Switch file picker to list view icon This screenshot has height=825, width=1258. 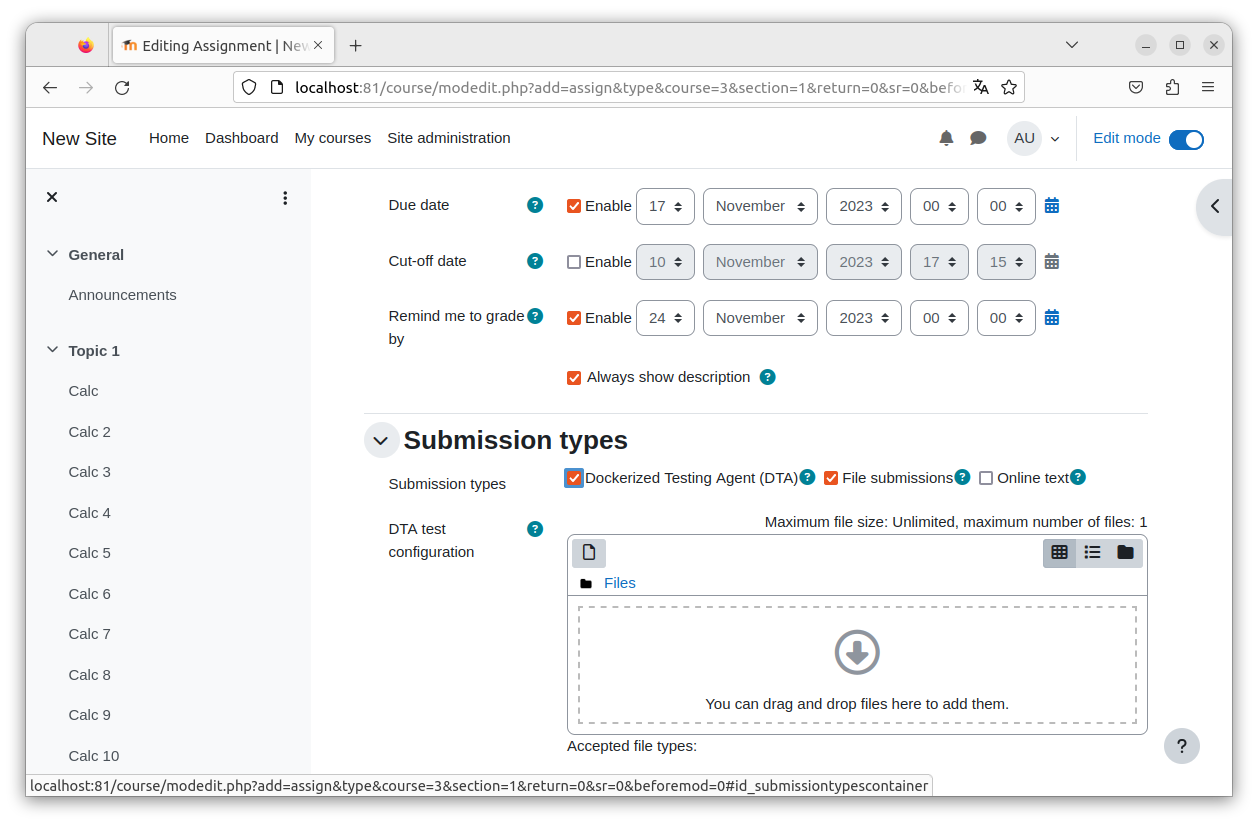click(x=1092, y=552)
